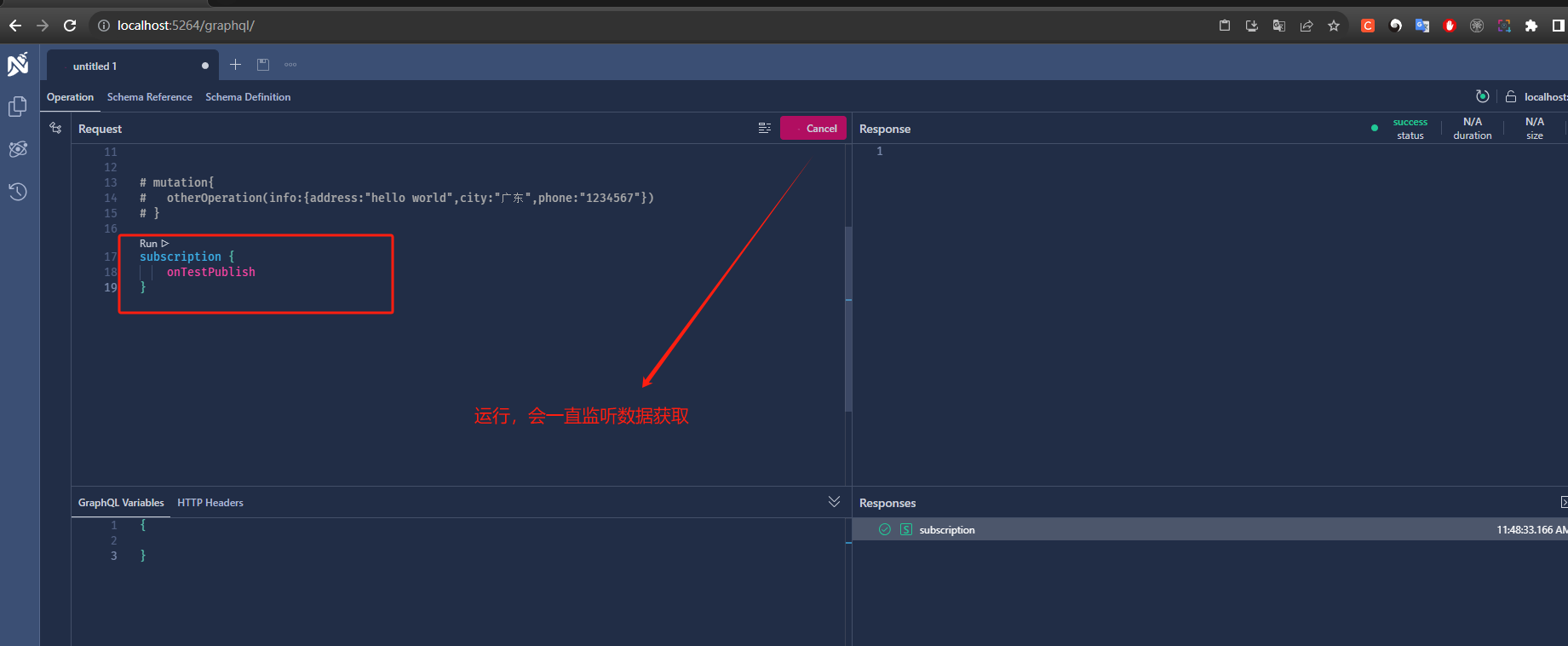Format the request with the beautify icon
This screenshot has height=646, width=1568.
[x=765, y=128]
